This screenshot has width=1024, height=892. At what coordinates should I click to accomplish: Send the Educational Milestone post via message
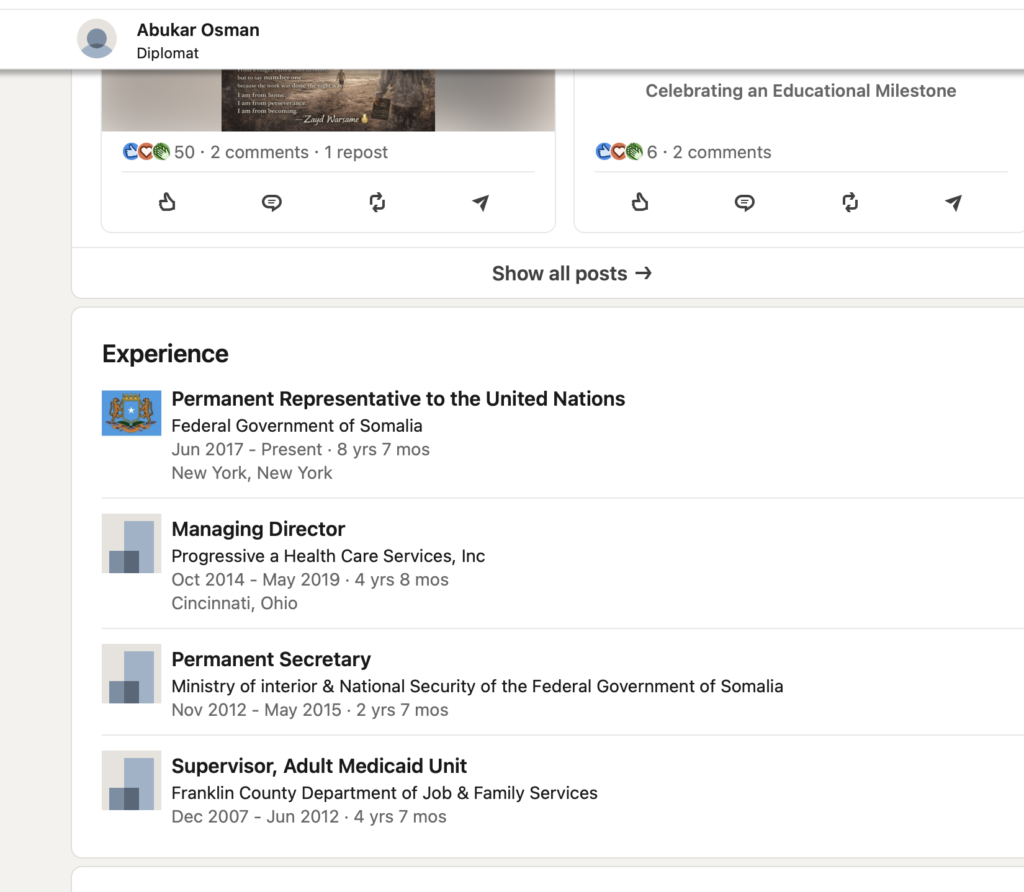tap(954, 203)
